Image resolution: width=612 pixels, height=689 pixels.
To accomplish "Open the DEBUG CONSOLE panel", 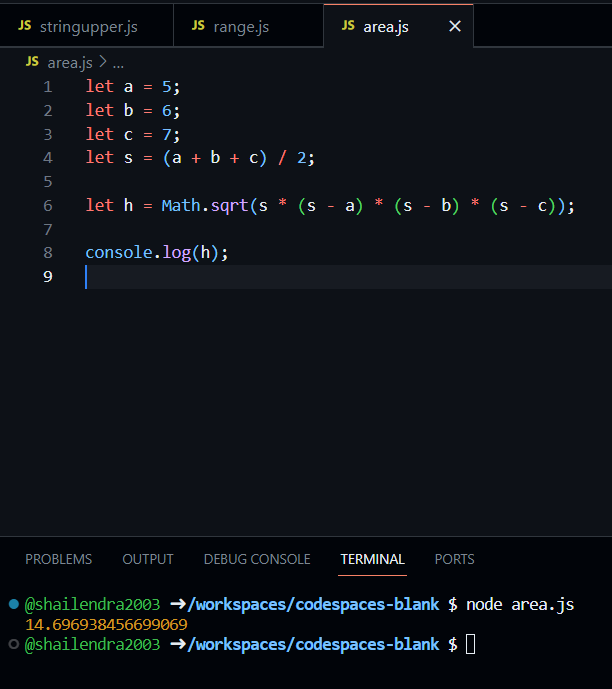I will point(257,559).
